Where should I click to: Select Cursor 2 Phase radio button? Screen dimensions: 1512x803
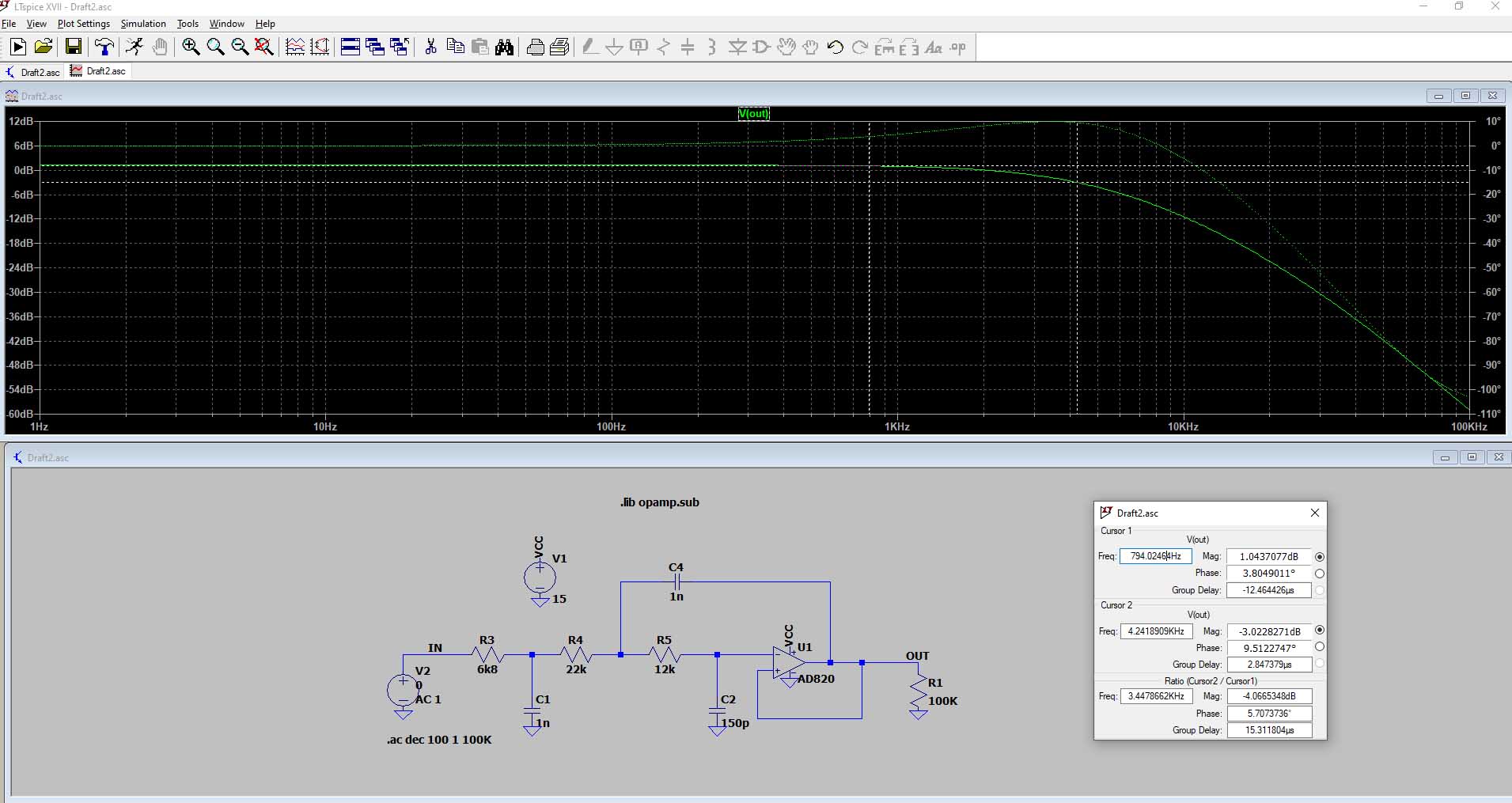[x=1319, y=647]
